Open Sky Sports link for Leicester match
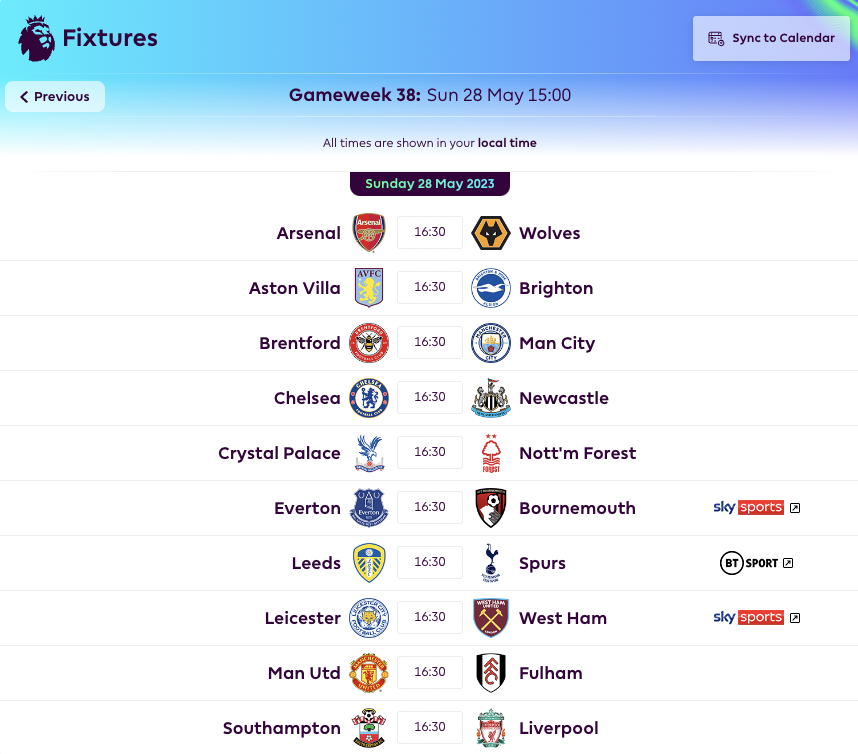Screen dimensions: 858x754 (x=756, y=618)
